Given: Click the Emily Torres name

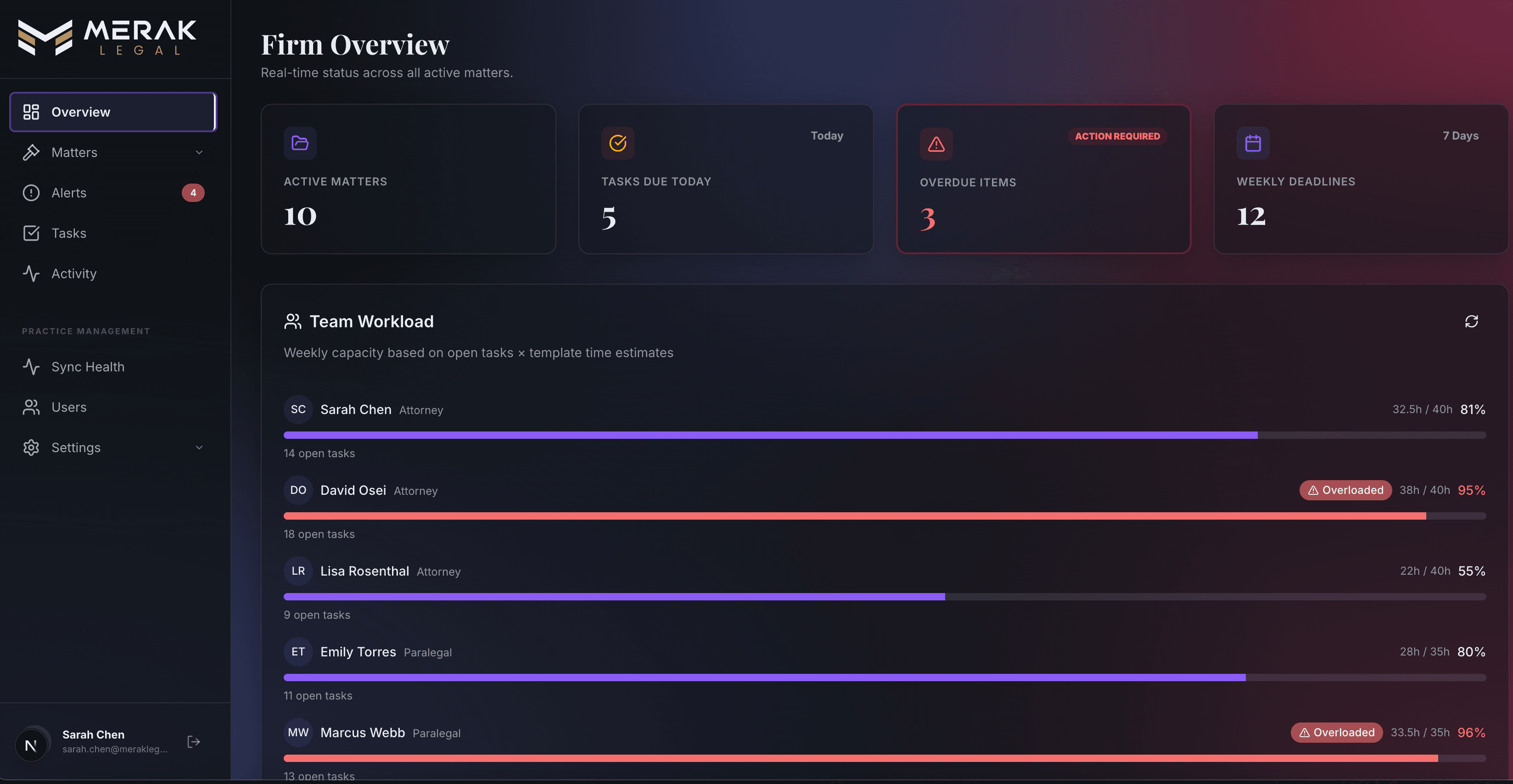Looking at the screenshot, I should 358,651.
